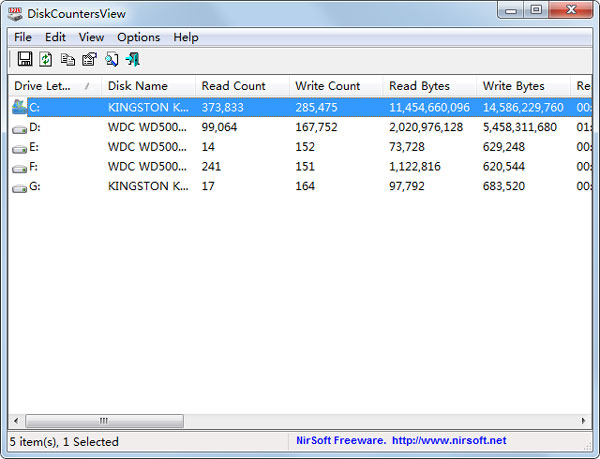The height and width of the screenshot is (459, 600).
Task: Click write bytes value 14,586,229,760
Action: [x=523, y=107]
